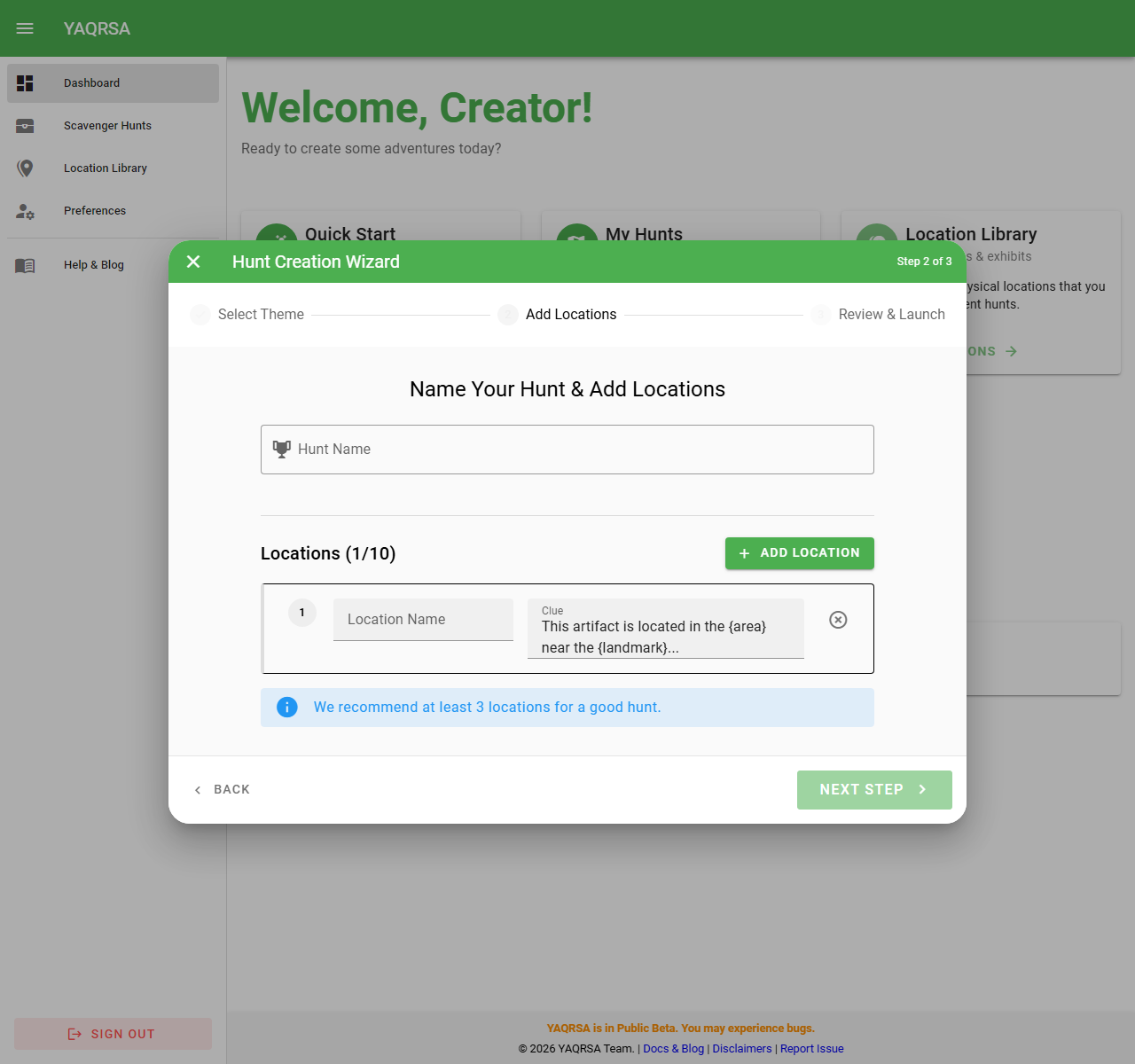Open Preferences in the sidebar

click(113, 211)
